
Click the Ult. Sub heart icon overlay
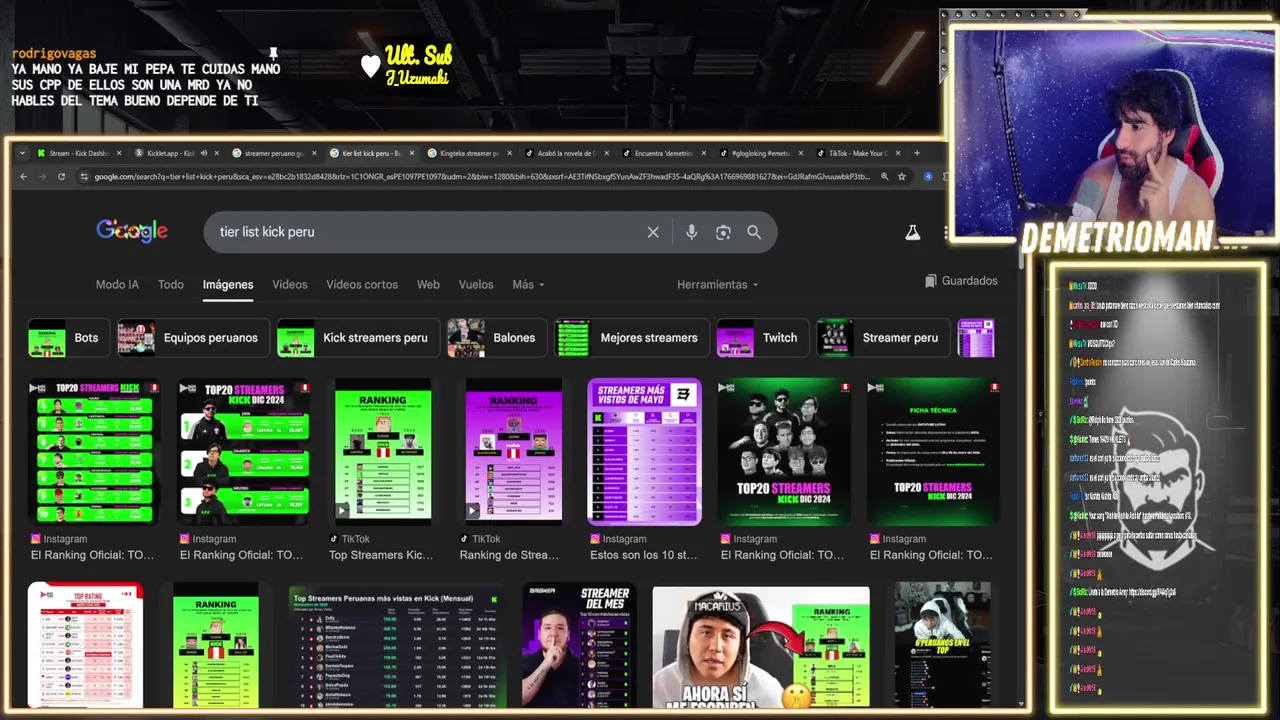(x=370, y=66)
